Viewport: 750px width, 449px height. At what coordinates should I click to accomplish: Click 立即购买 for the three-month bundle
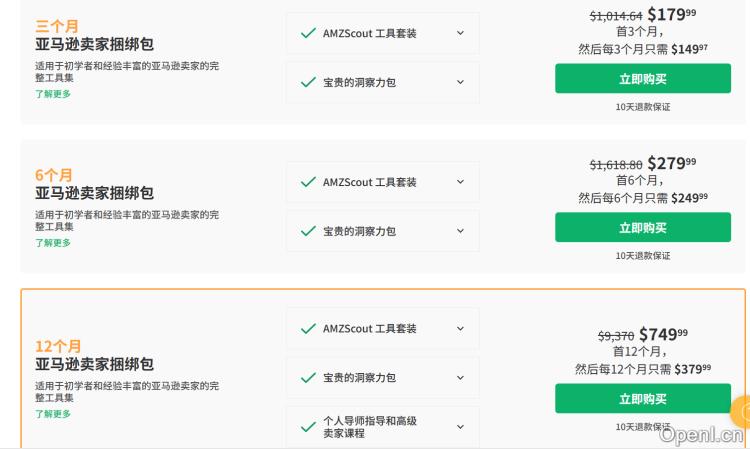(643, 79)
